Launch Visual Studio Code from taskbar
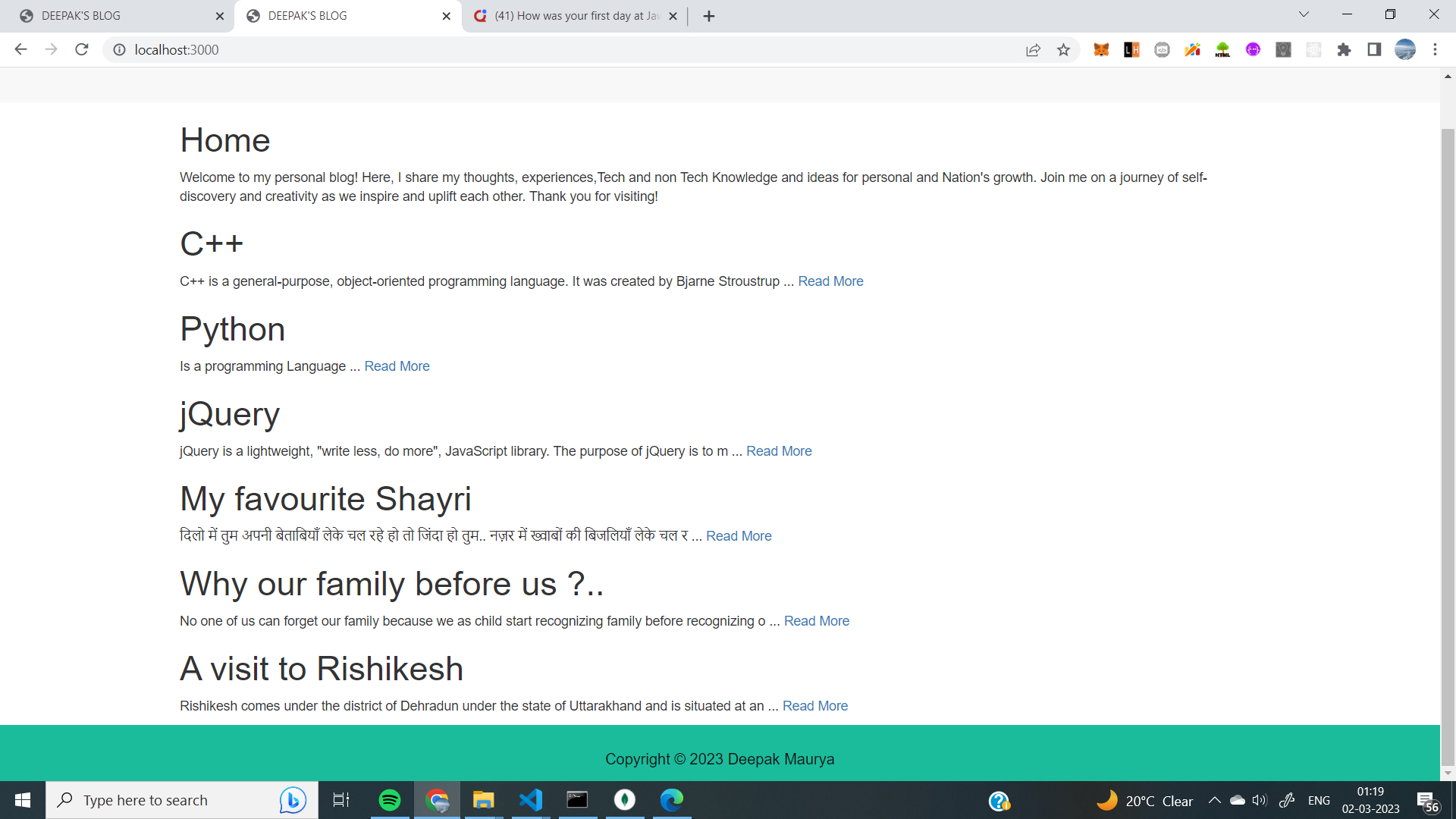The image size is (1456, 819). pos(530,799)
